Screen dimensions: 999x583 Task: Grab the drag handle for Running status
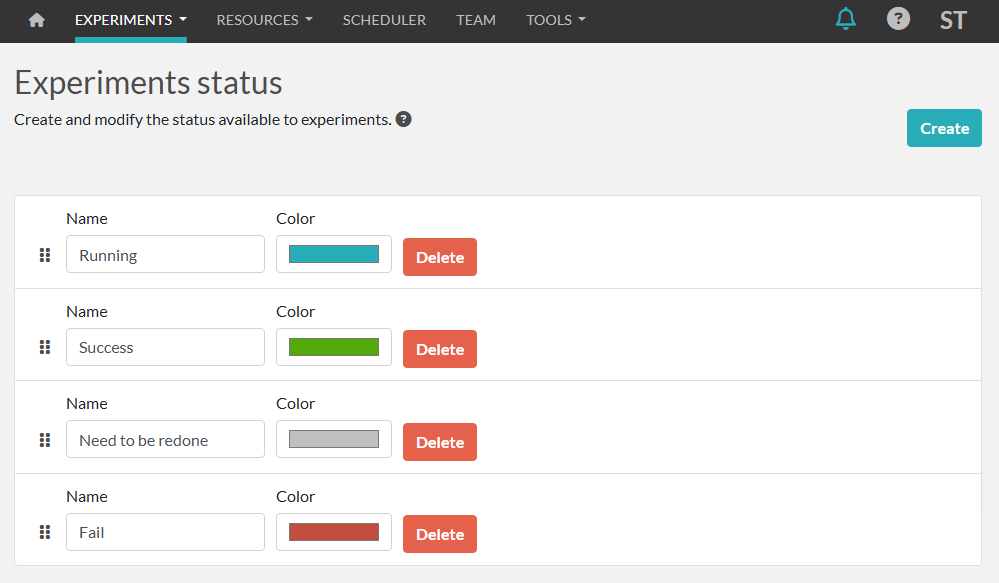coord(44,255)
